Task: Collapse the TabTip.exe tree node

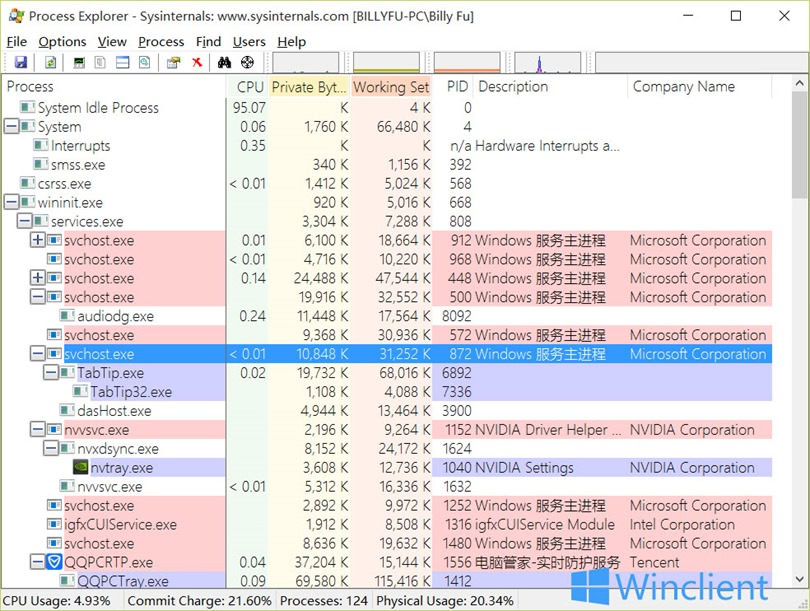Action: tap(51, 372)
